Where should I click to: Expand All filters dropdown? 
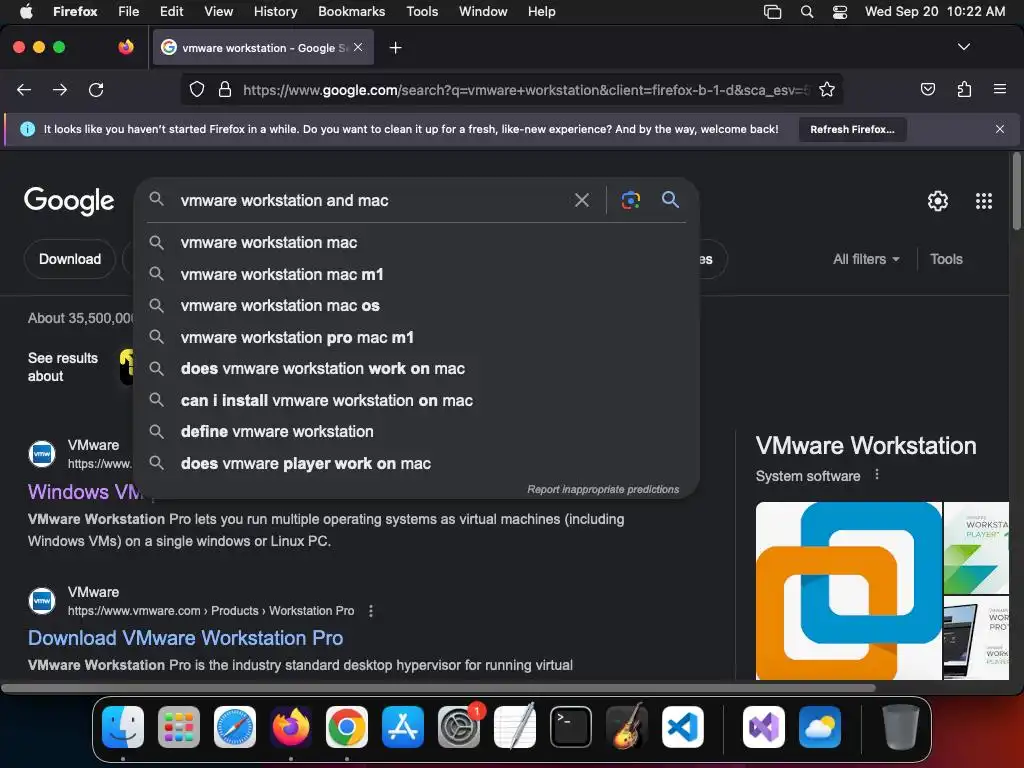[866, 259]
